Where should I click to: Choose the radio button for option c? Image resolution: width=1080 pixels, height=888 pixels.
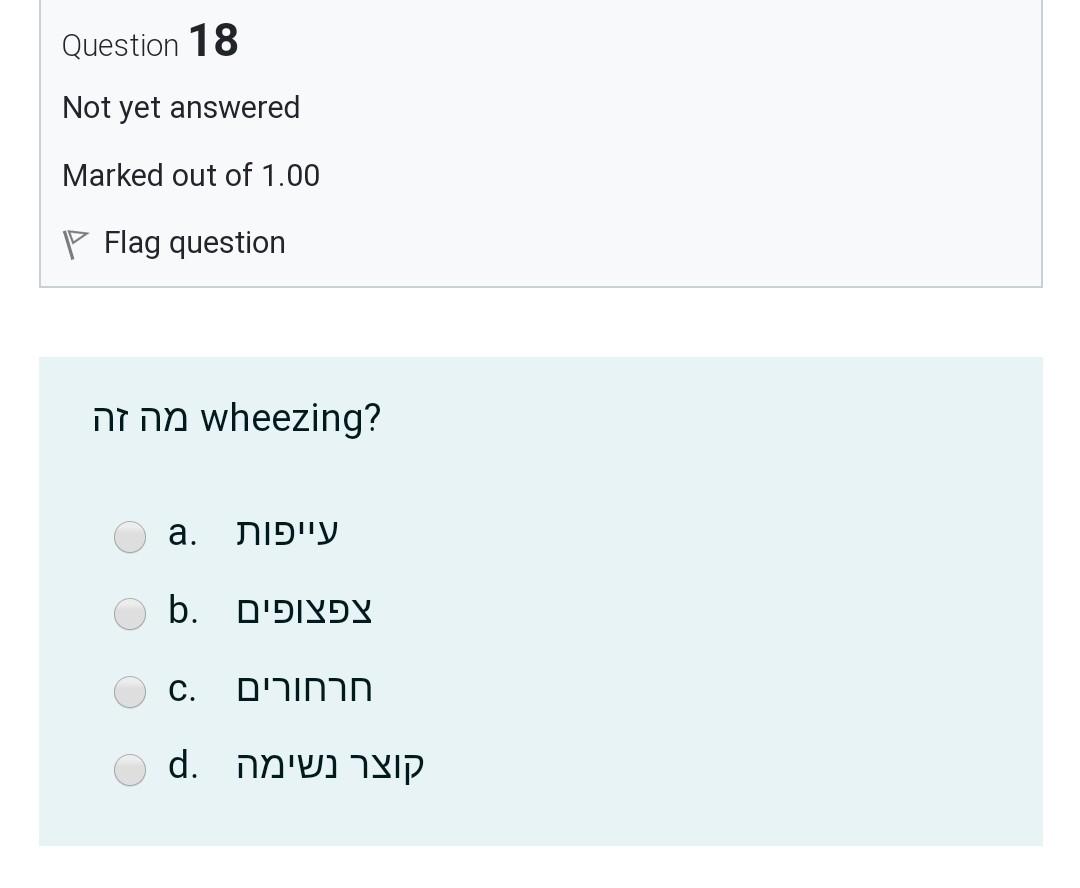130,691
